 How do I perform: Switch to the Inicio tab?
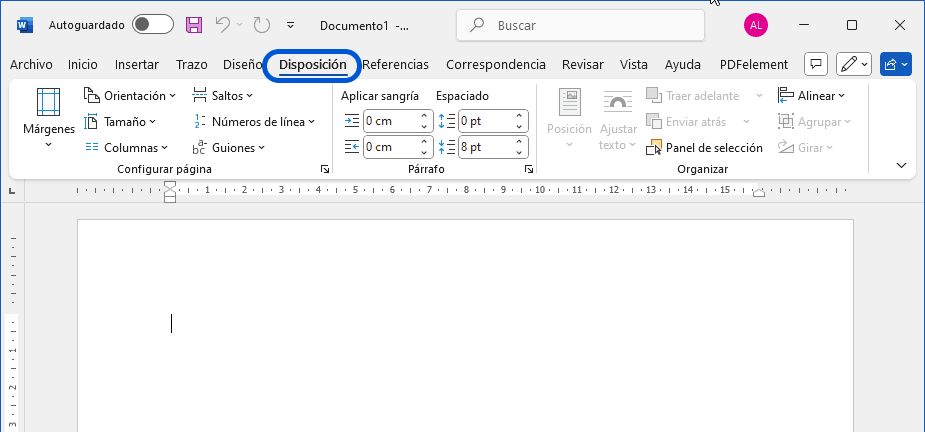point(83,65)
